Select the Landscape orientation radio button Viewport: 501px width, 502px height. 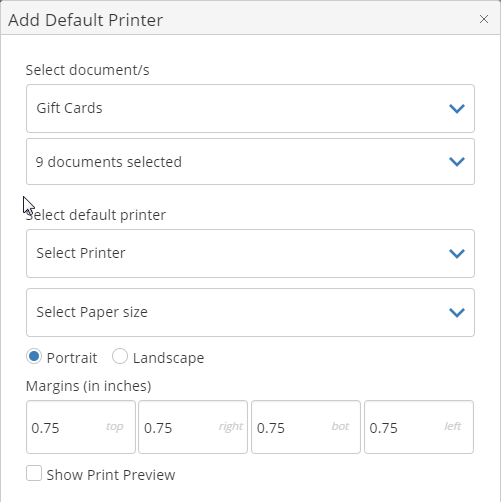pos(120,356)
